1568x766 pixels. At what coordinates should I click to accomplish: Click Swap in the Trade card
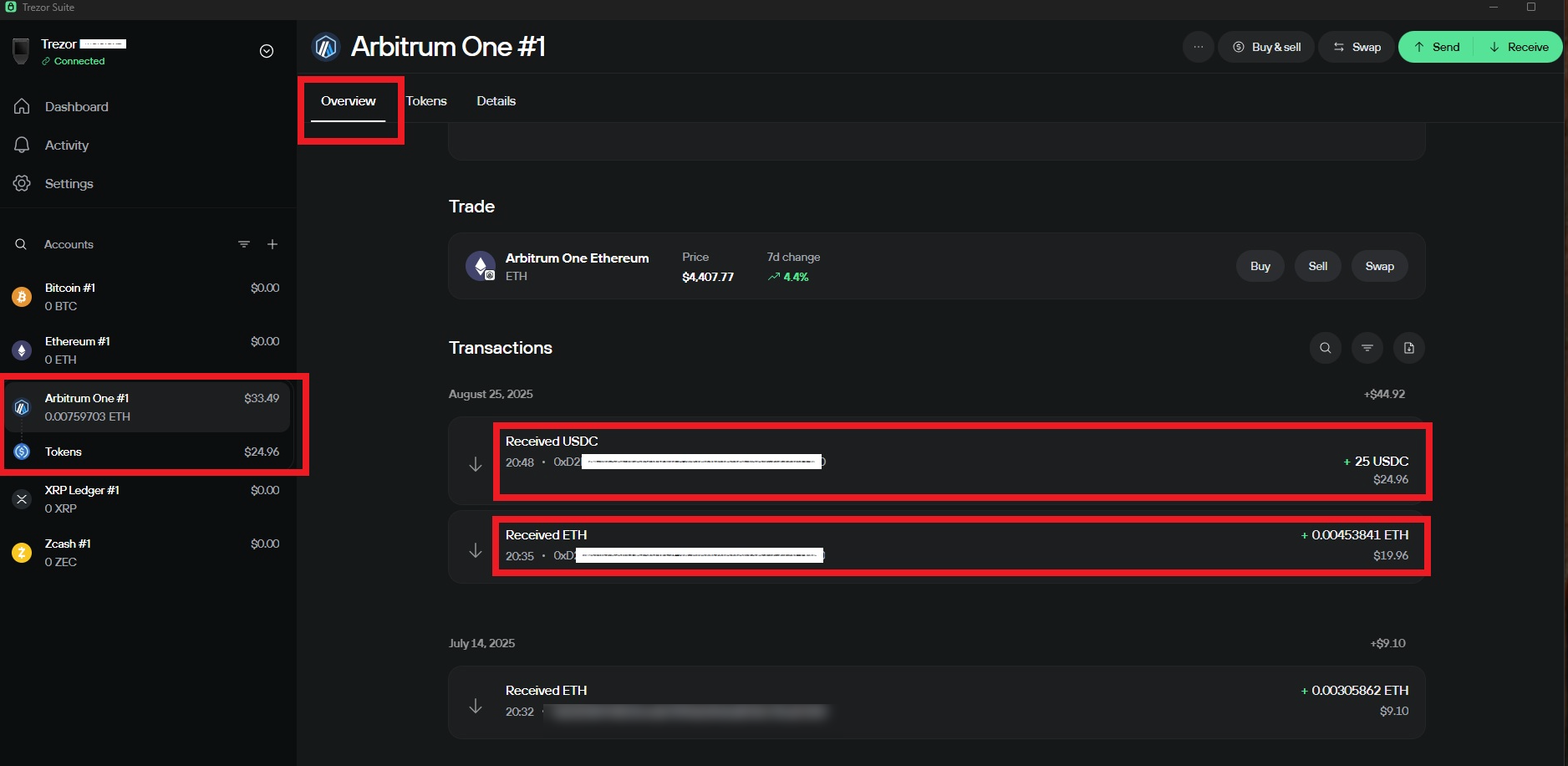click(x=1380, y=266)
